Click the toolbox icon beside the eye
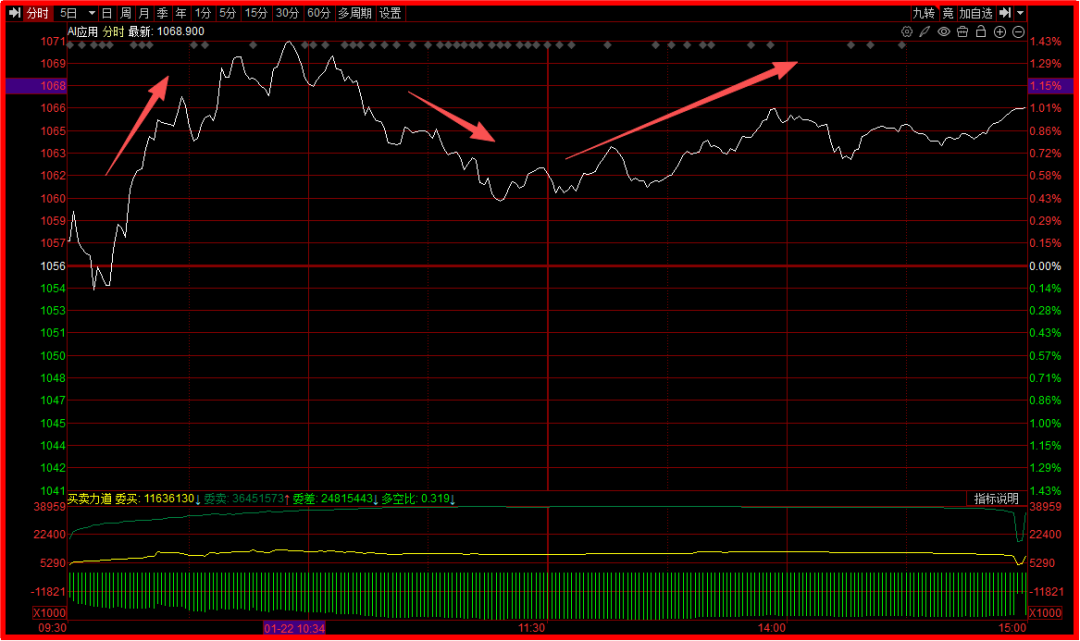The height and width of the screenshot is (641, 1080). [x=962, y=32]
